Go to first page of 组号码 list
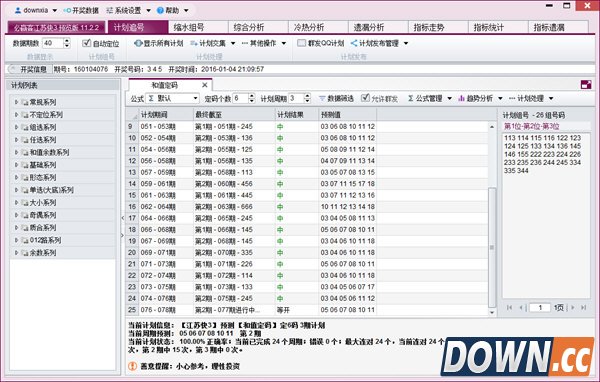The width and height of the screenshot is (600, 382). (509, 307)
